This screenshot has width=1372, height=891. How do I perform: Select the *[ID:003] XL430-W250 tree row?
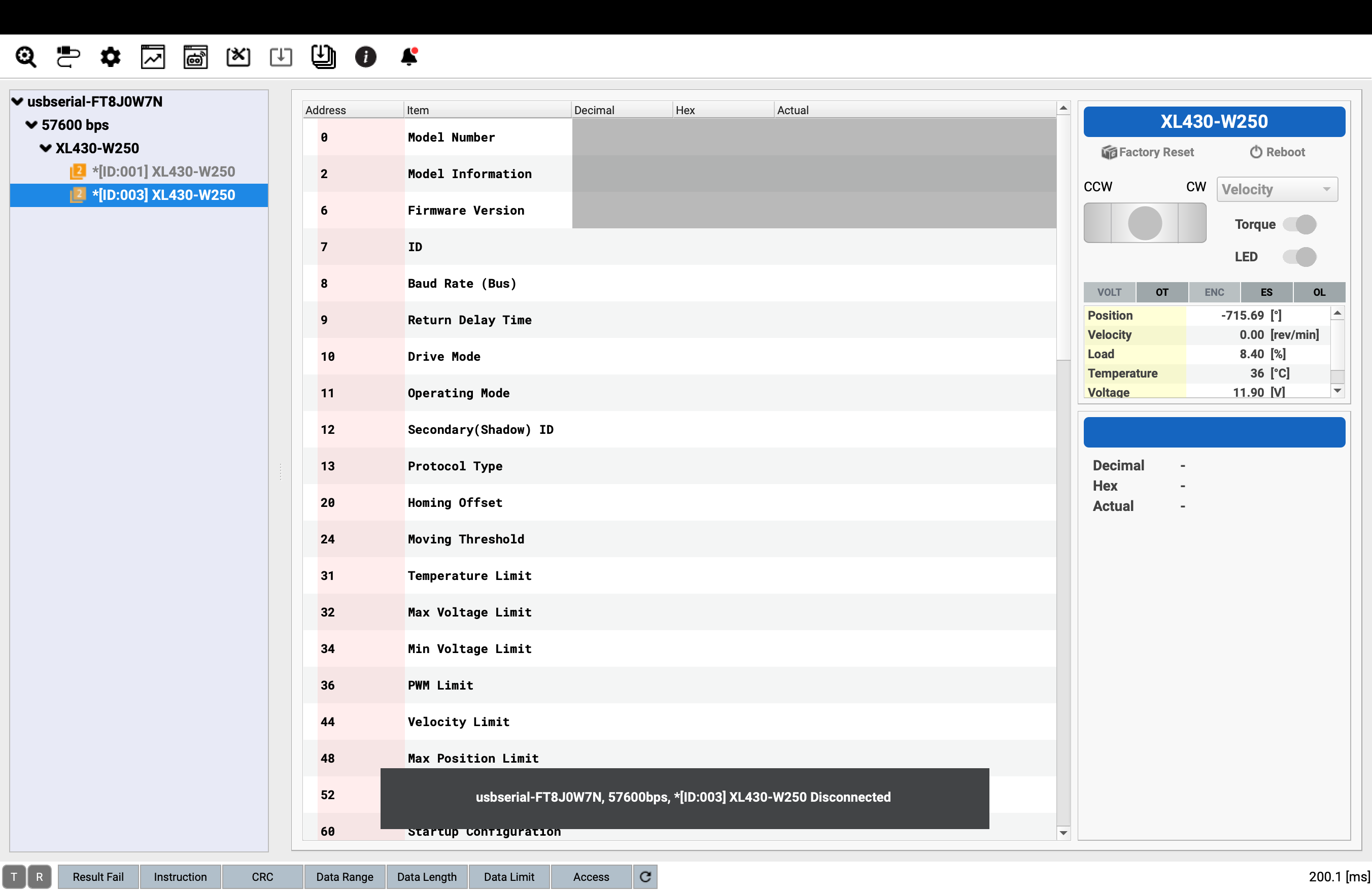pos(139,195)
